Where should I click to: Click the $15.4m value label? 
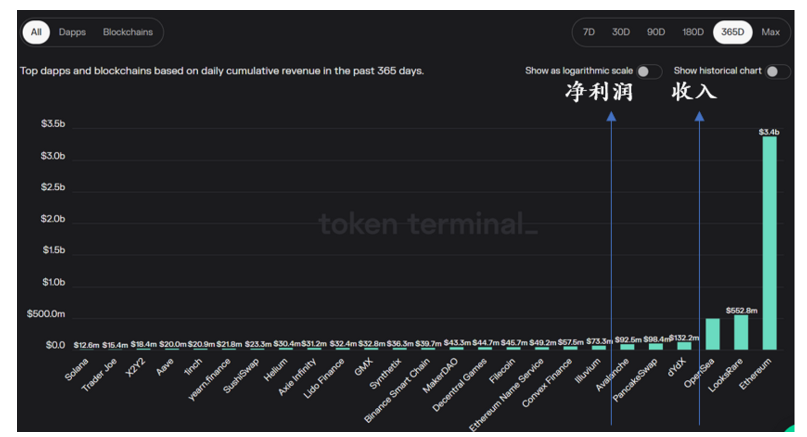(x=115, y=345)
